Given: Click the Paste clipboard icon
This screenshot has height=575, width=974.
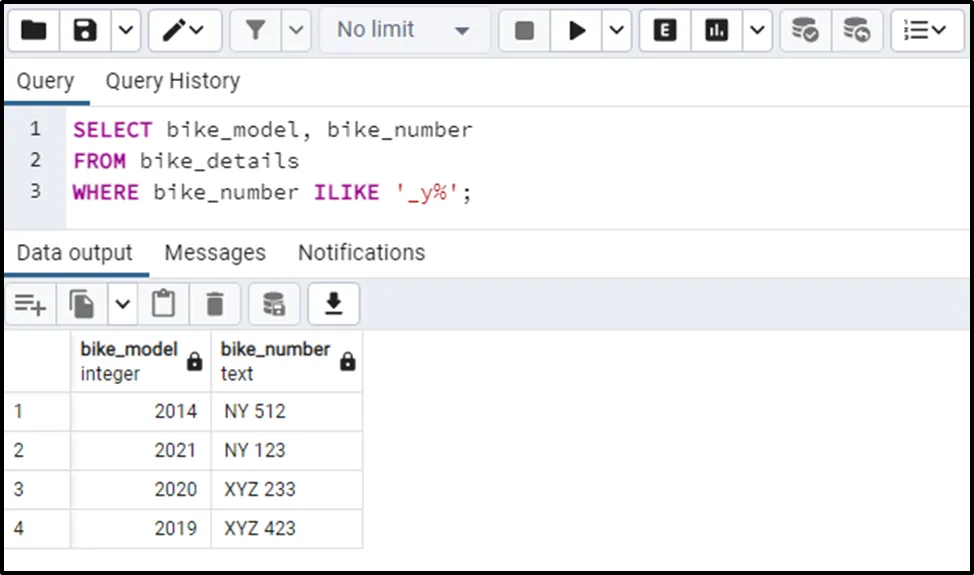Looking at the screenshot, I should pyautogui.click(x=163, y=304).
